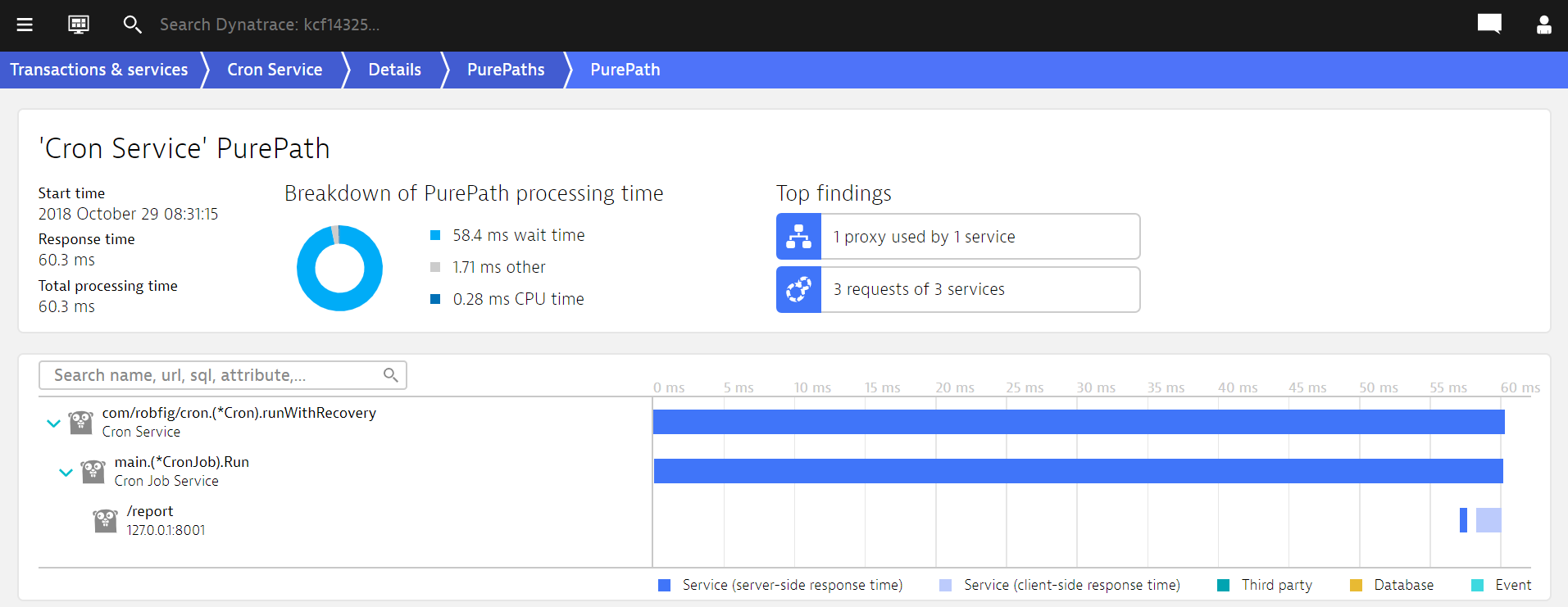The image size is (1568, 607).
Task: Open '3 requests of 3 services' finding
Action: [958, 289]
